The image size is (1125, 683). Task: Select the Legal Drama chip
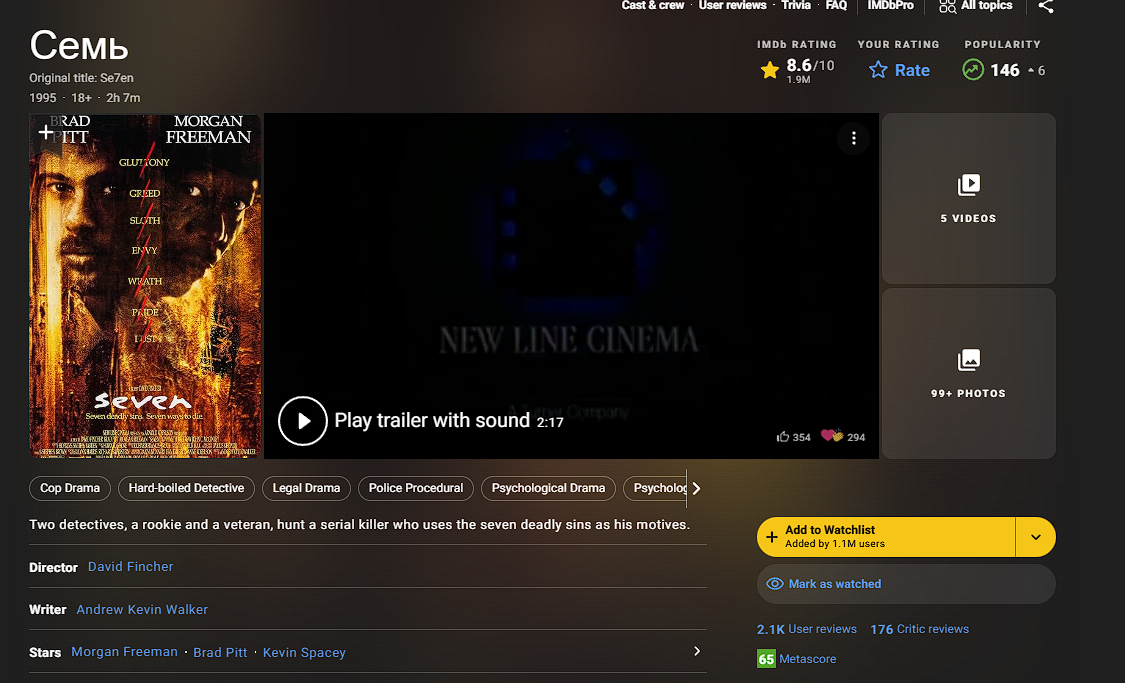click(306, 488)
